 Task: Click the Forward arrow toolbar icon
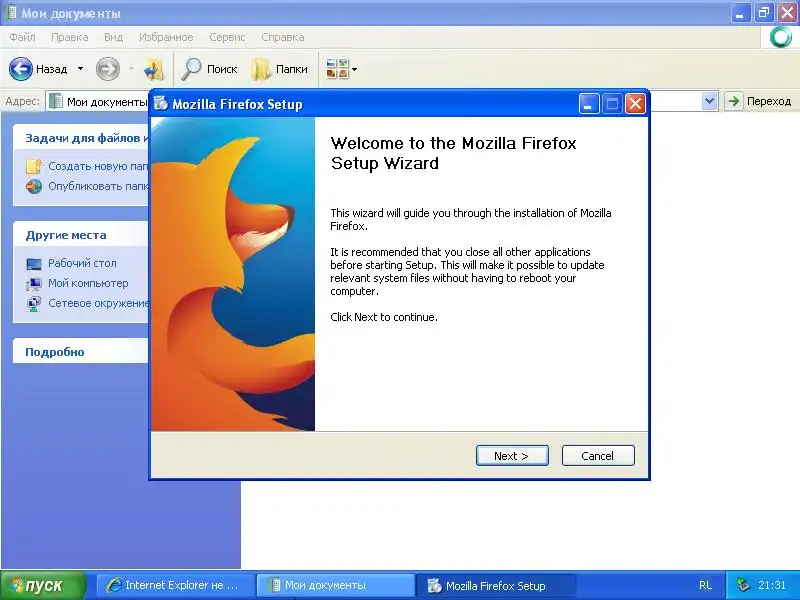108,69
